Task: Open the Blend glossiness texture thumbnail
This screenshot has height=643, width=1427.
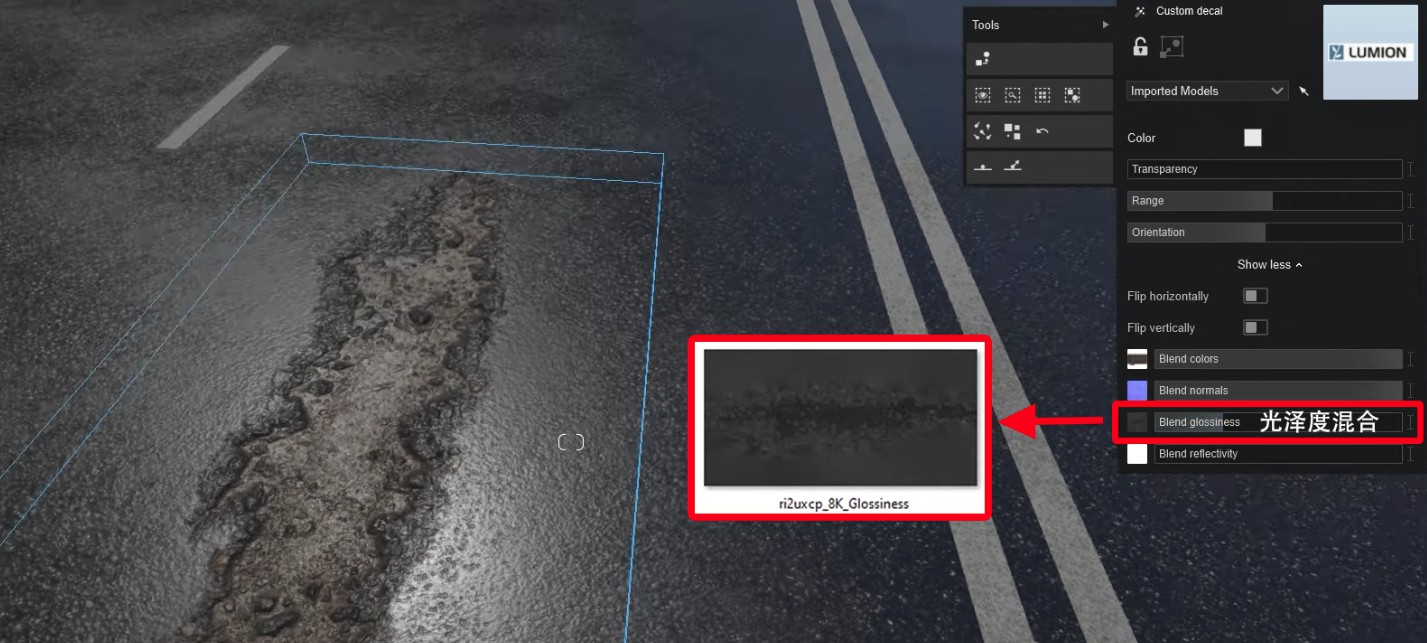Action: pyautogui.click(x=1137, y=422)
